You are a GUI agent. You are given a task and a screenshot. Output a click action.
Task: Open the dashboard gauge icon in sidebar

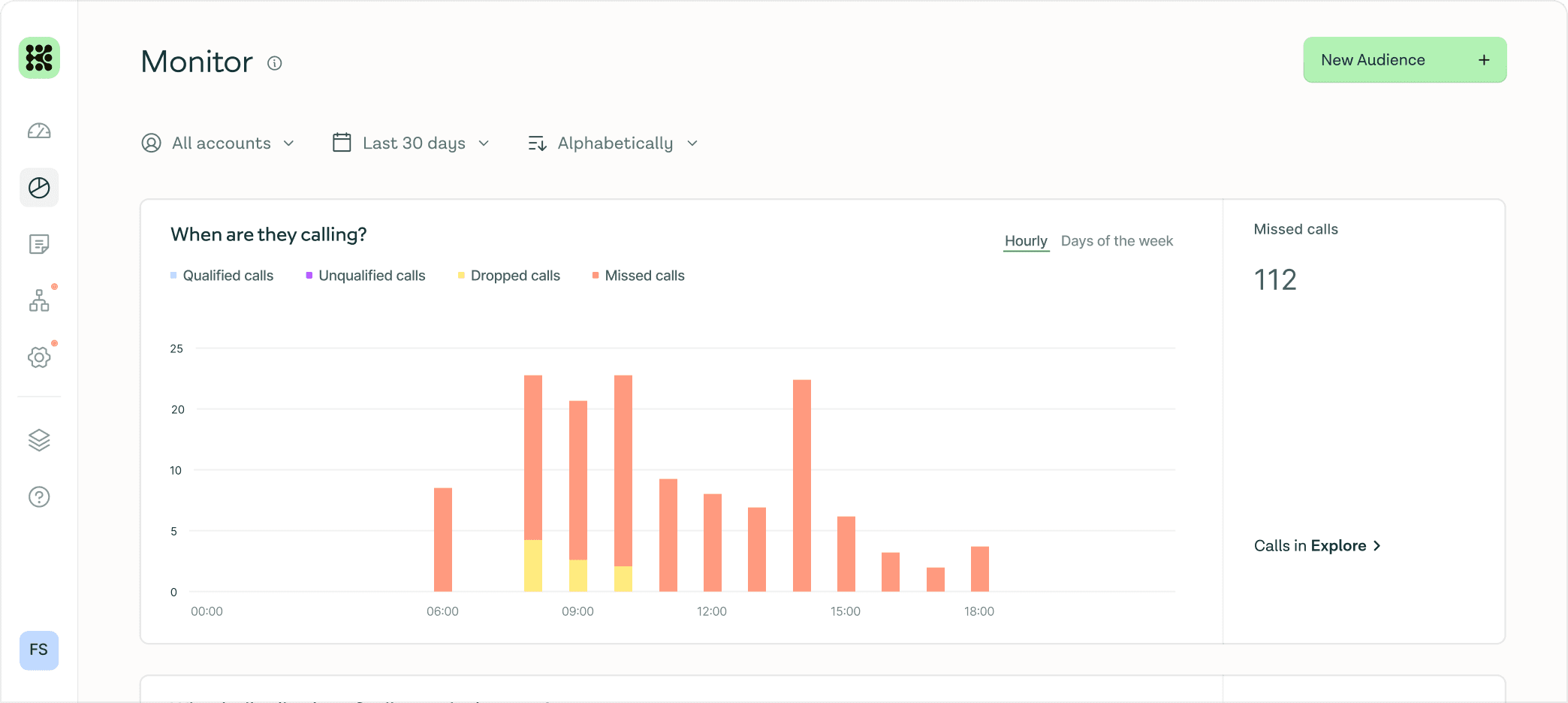click(x=39, y=131)
